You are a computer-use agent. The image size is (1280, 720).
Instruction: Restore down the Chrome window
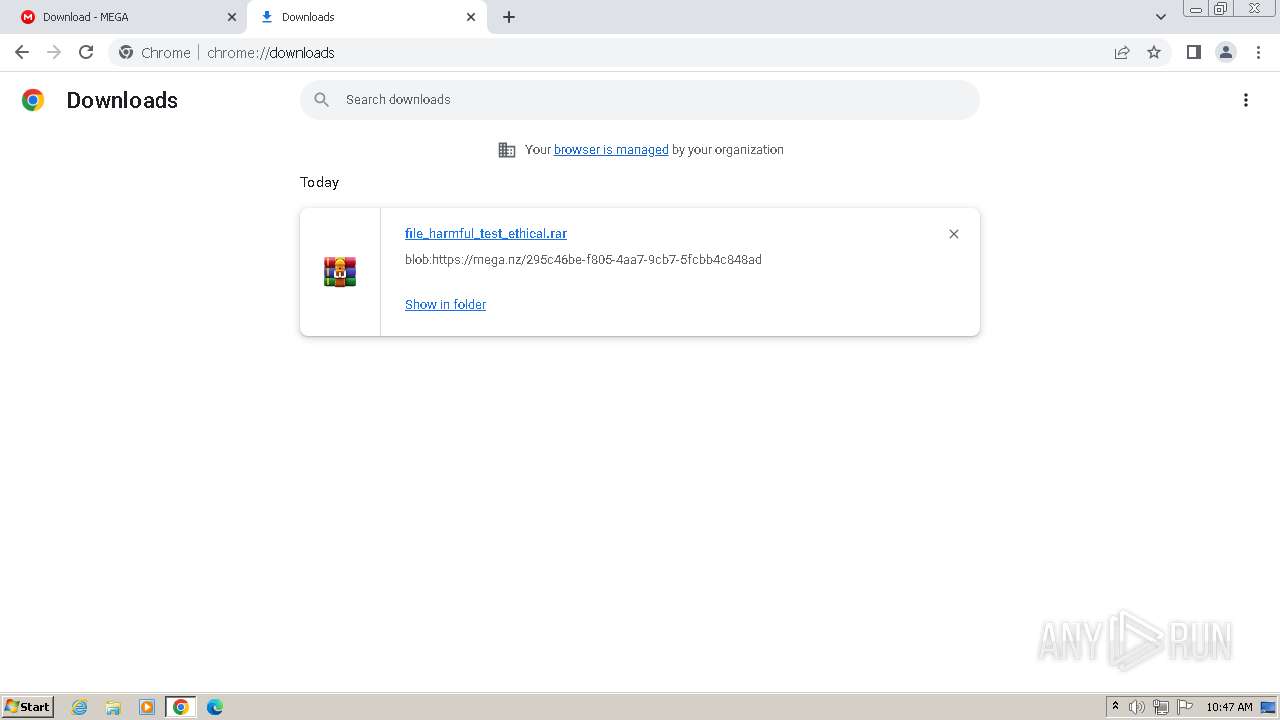click(1220, 9)
